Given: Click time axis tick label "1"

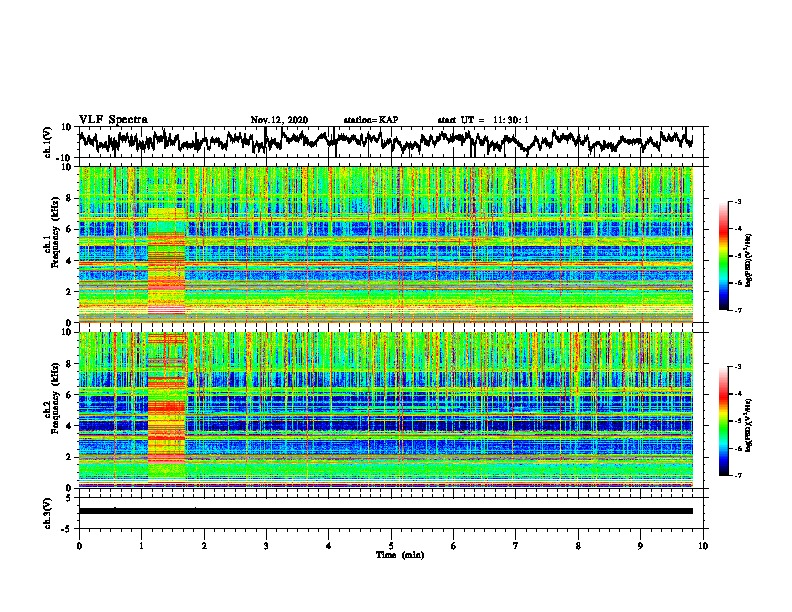Looking at the screenshot, I should [141, 546].
